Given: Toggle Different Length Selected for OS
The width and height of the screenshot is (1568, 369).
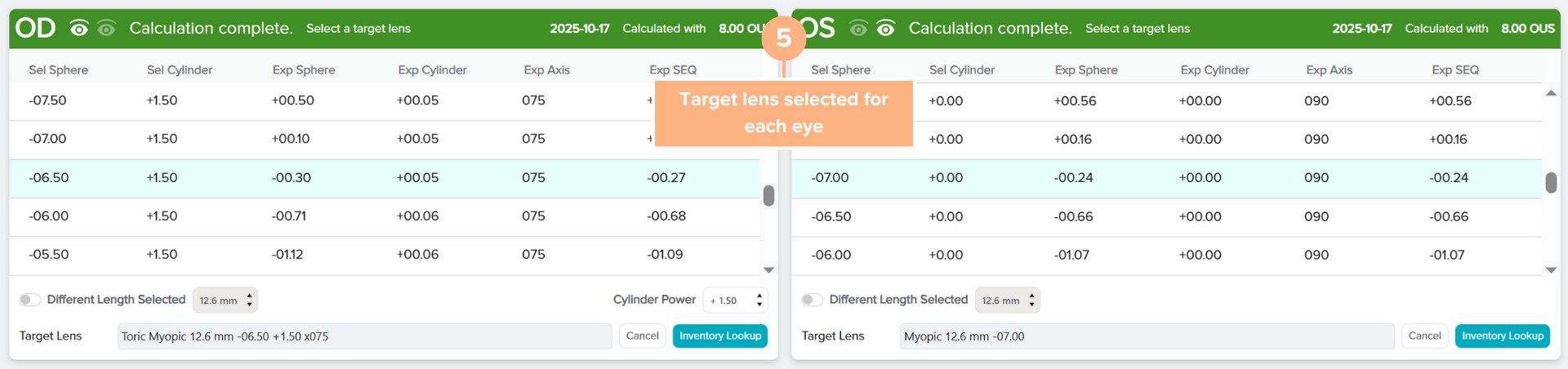Looking at the screenshot, I should pyautogui.click(x=813, y=300).
